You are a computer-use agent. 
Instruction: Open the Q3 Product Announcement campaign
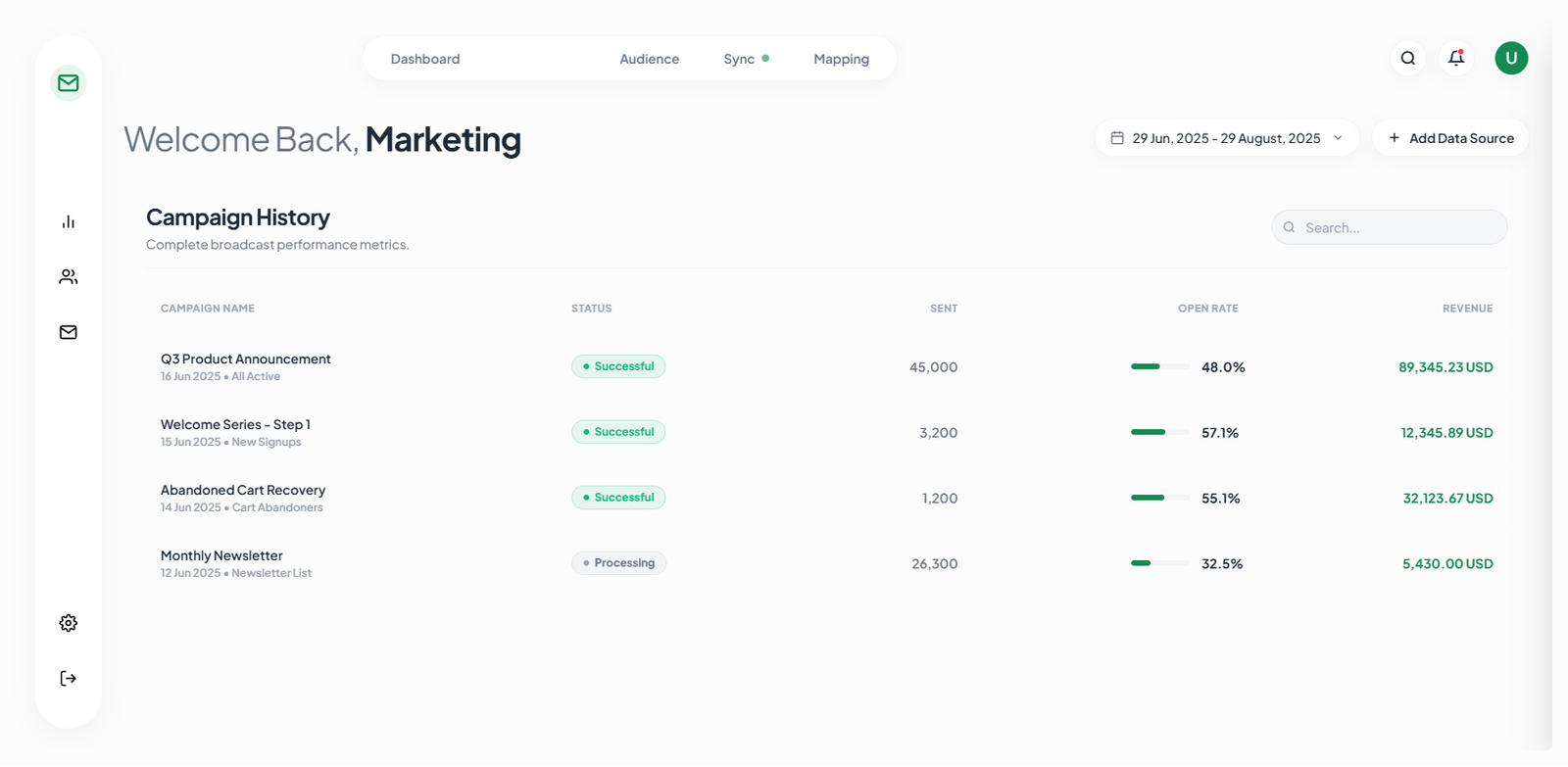[246, 360]
